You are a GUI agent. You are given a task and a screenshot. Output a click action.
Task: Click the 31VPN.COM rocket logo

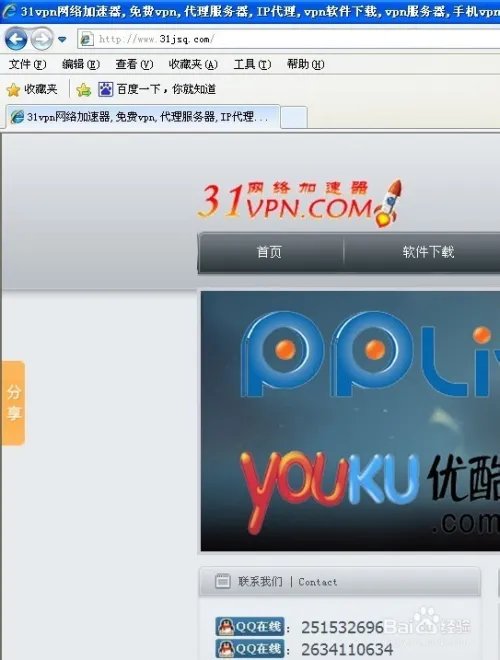pyautogui.click(x=300, y=203)
